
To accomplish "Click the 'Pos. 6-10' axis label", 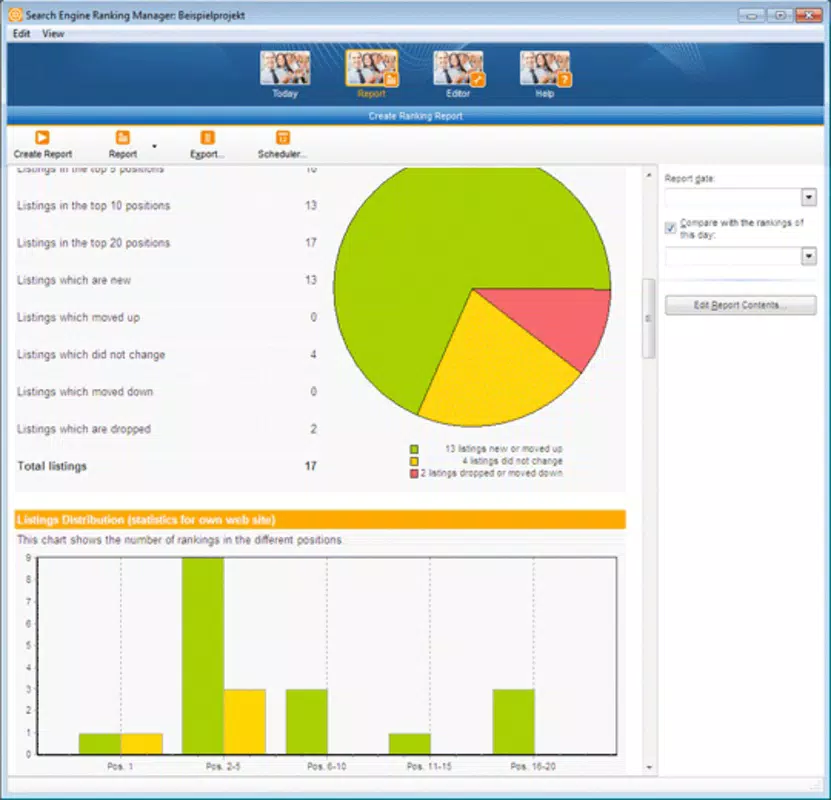I will (x=326, y=766).
